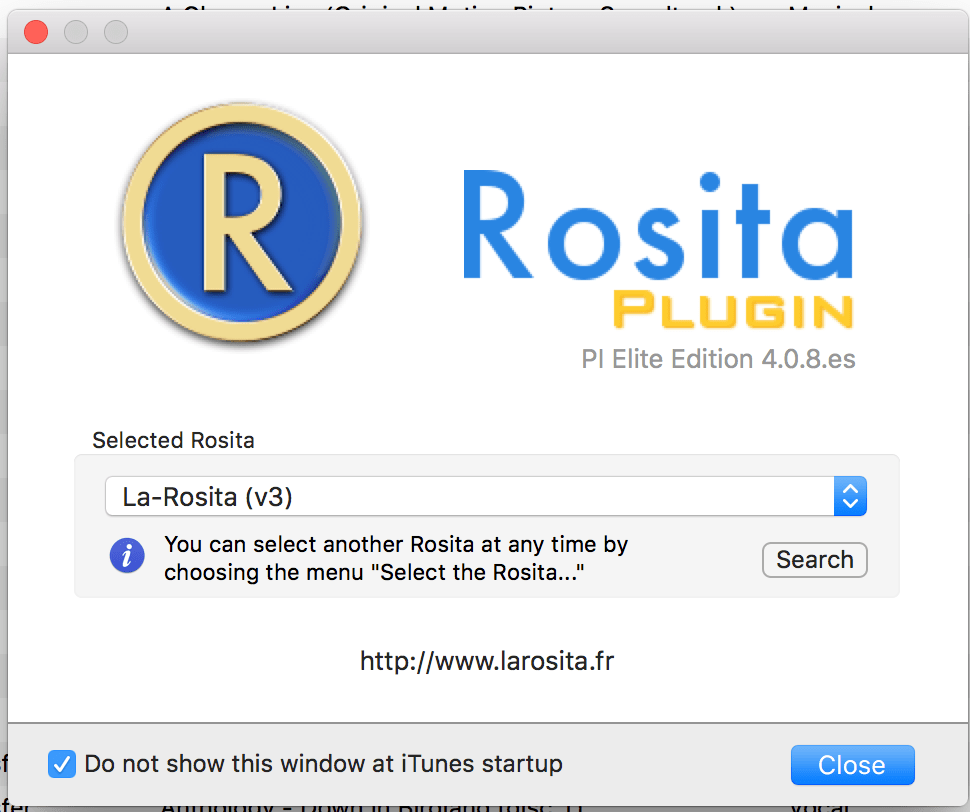Click the Anthology - Down in Birdland row behind the dialog
Image resolution: width=970 pixels, height=812 pixels.
tap(371, 806)
